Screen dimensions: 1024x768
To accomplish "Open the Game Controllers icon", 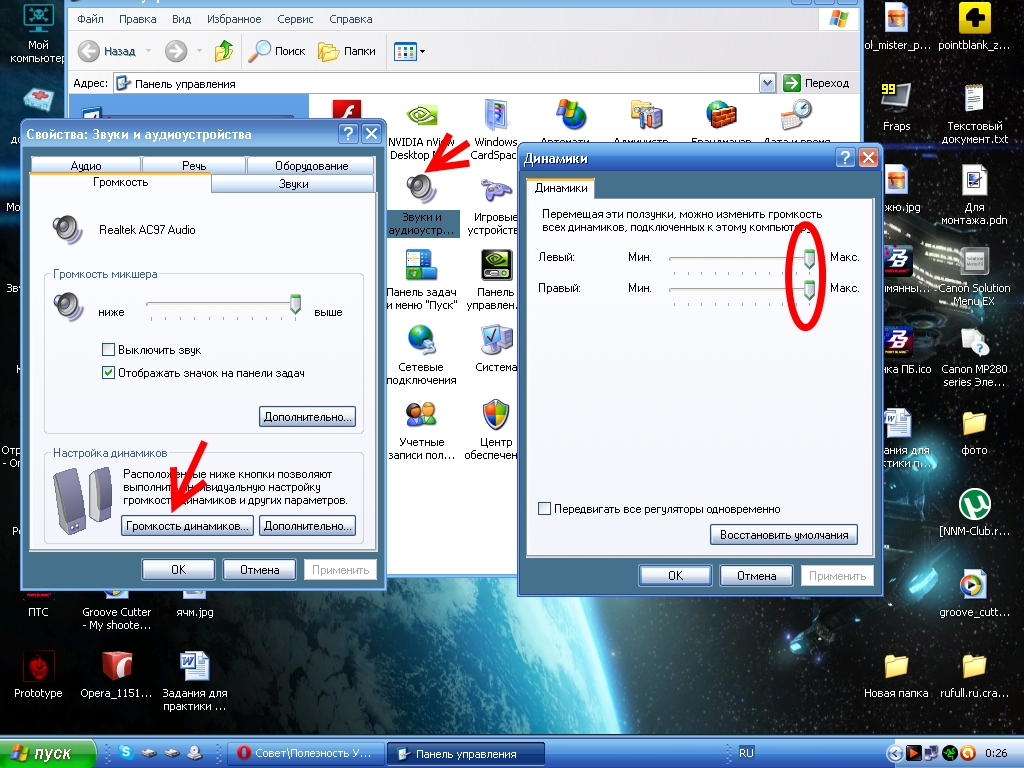I will coord(494,206).
